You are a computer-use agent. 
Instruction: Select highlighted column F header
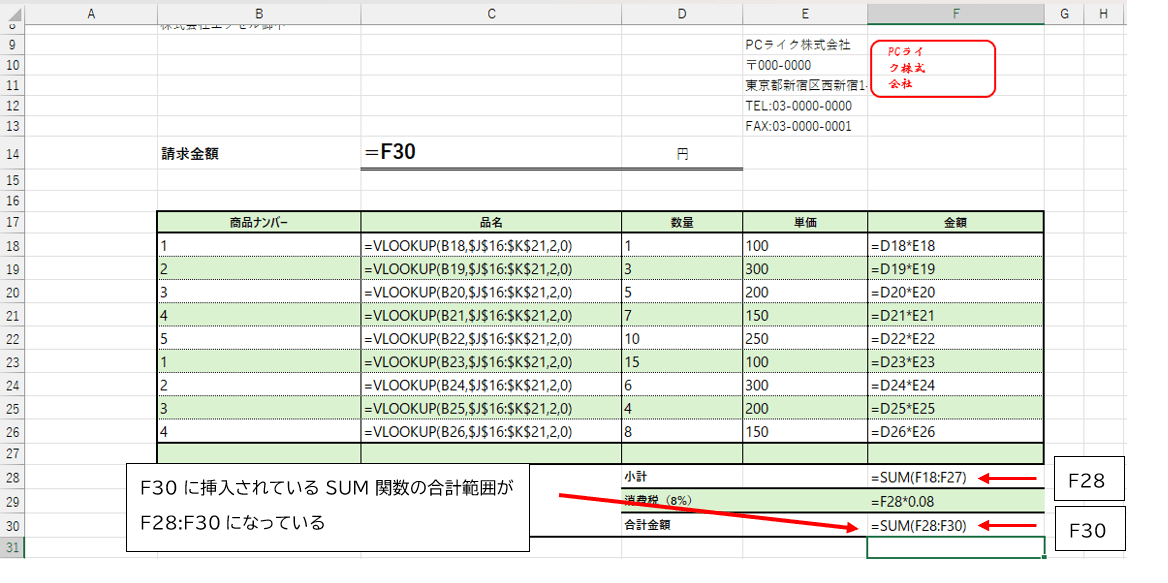tap(956, 13)
